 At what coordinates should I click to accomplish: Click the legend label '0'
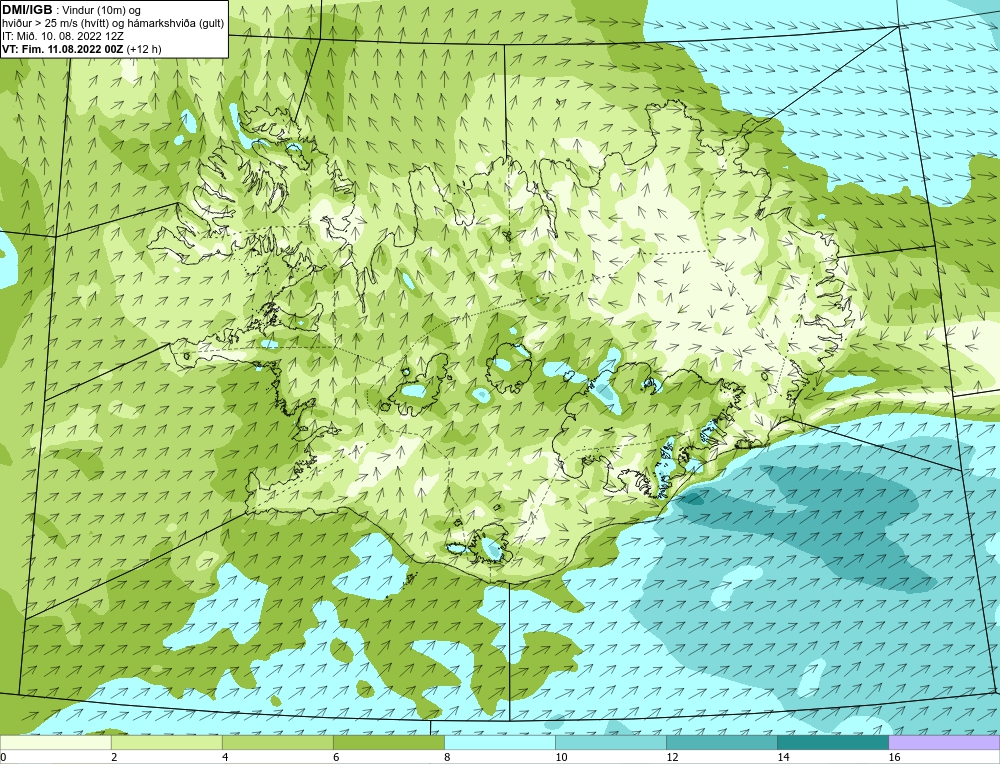click(4, 757)
